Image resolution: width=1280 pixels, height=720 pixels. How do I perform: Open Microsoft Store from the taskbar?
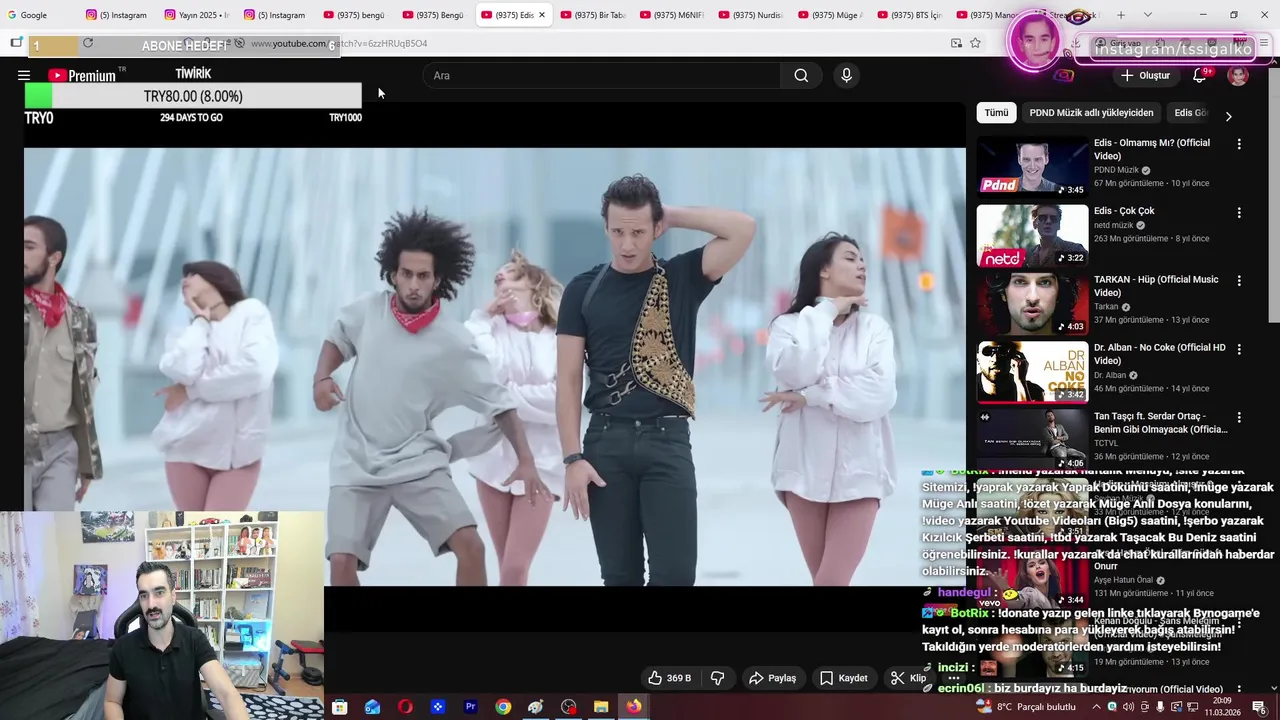pyautogui.click(x=340, y=707)
